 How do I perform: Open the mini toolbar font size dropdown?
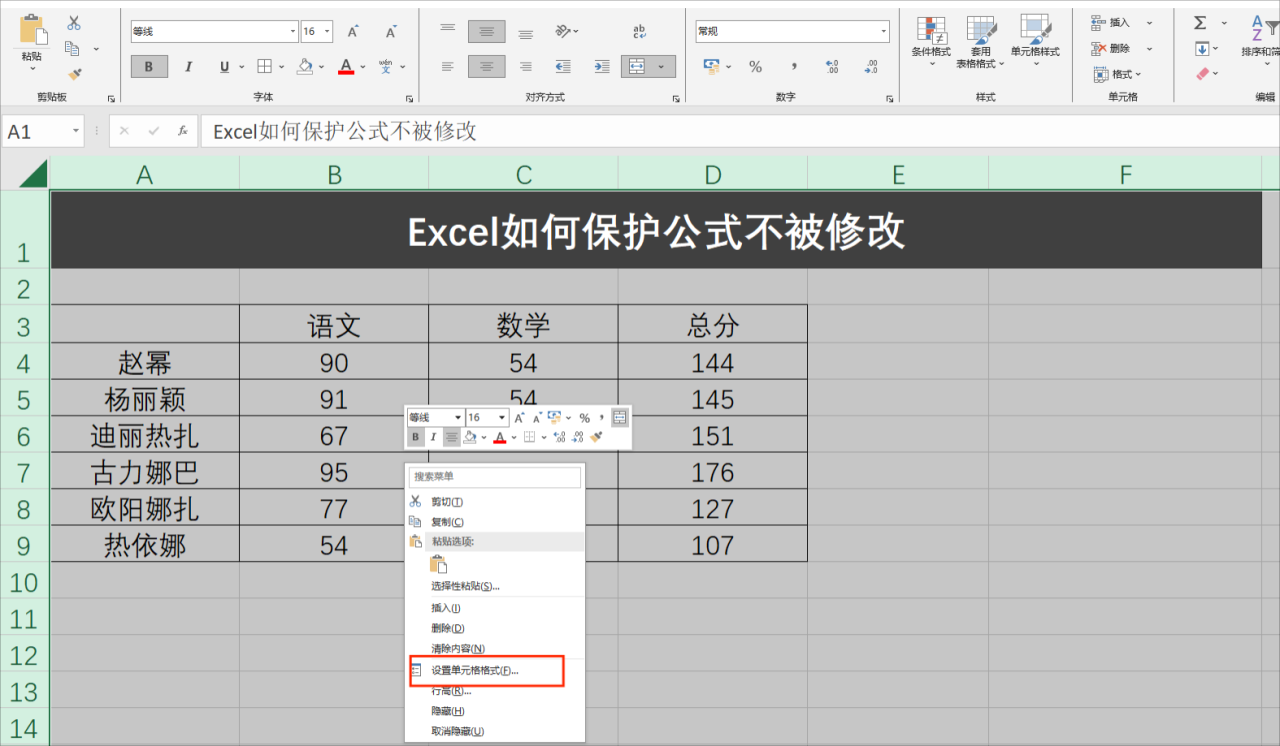[x=503, y=417]
